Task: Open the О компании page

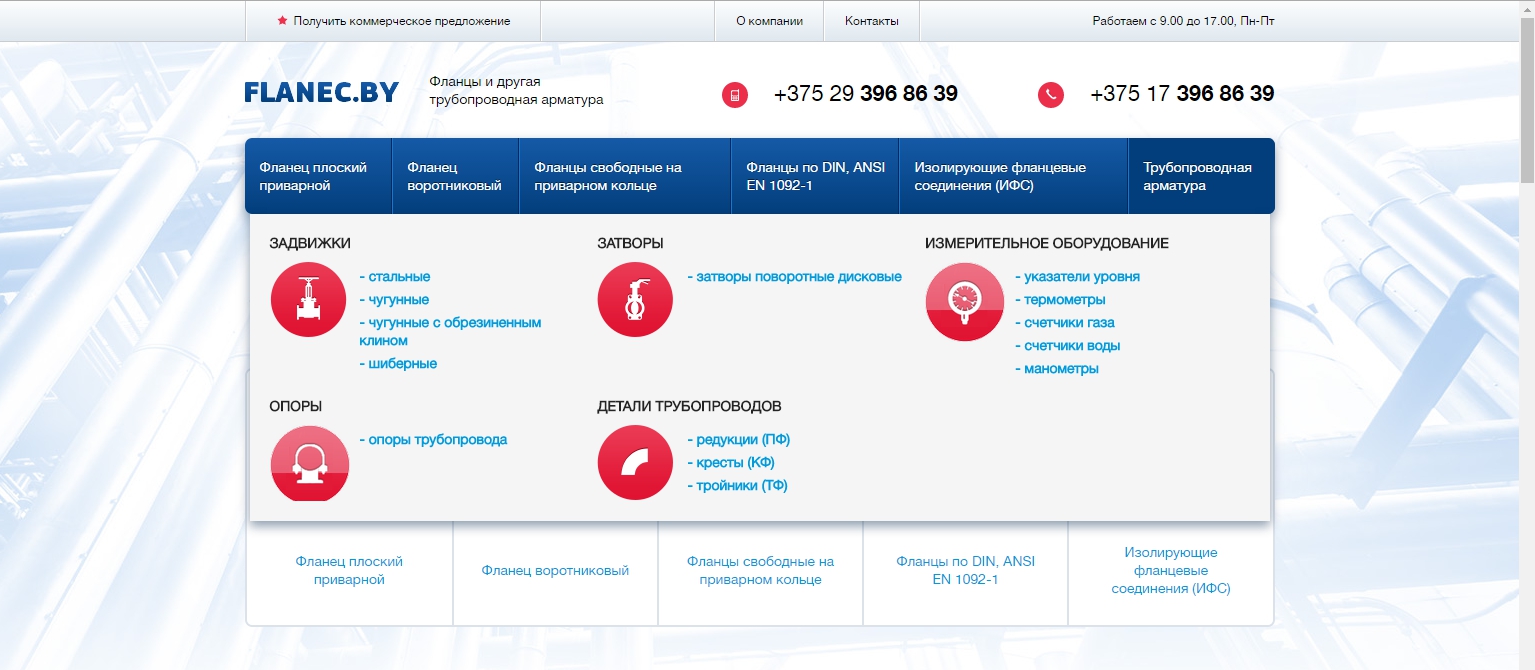Action: 769,21
